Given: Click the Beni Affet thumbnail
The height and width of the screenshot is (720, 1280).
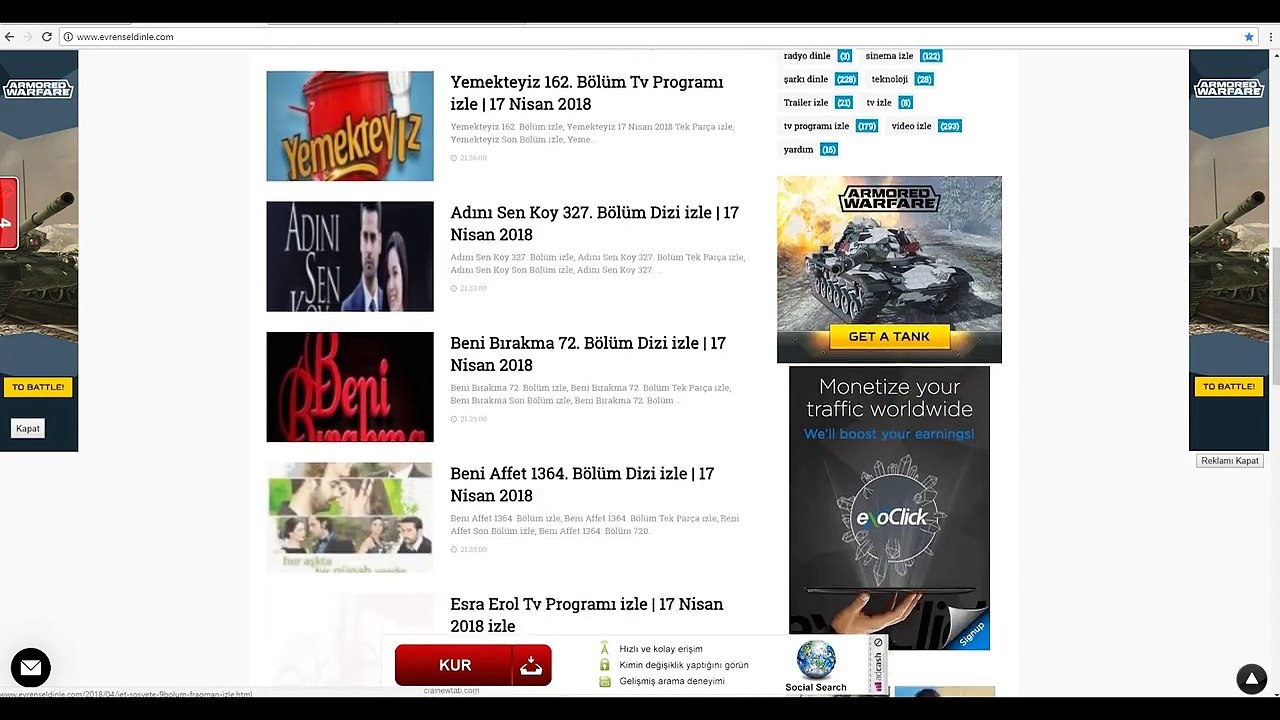Looking at the screenshot, I should click(x=350, y=517).
